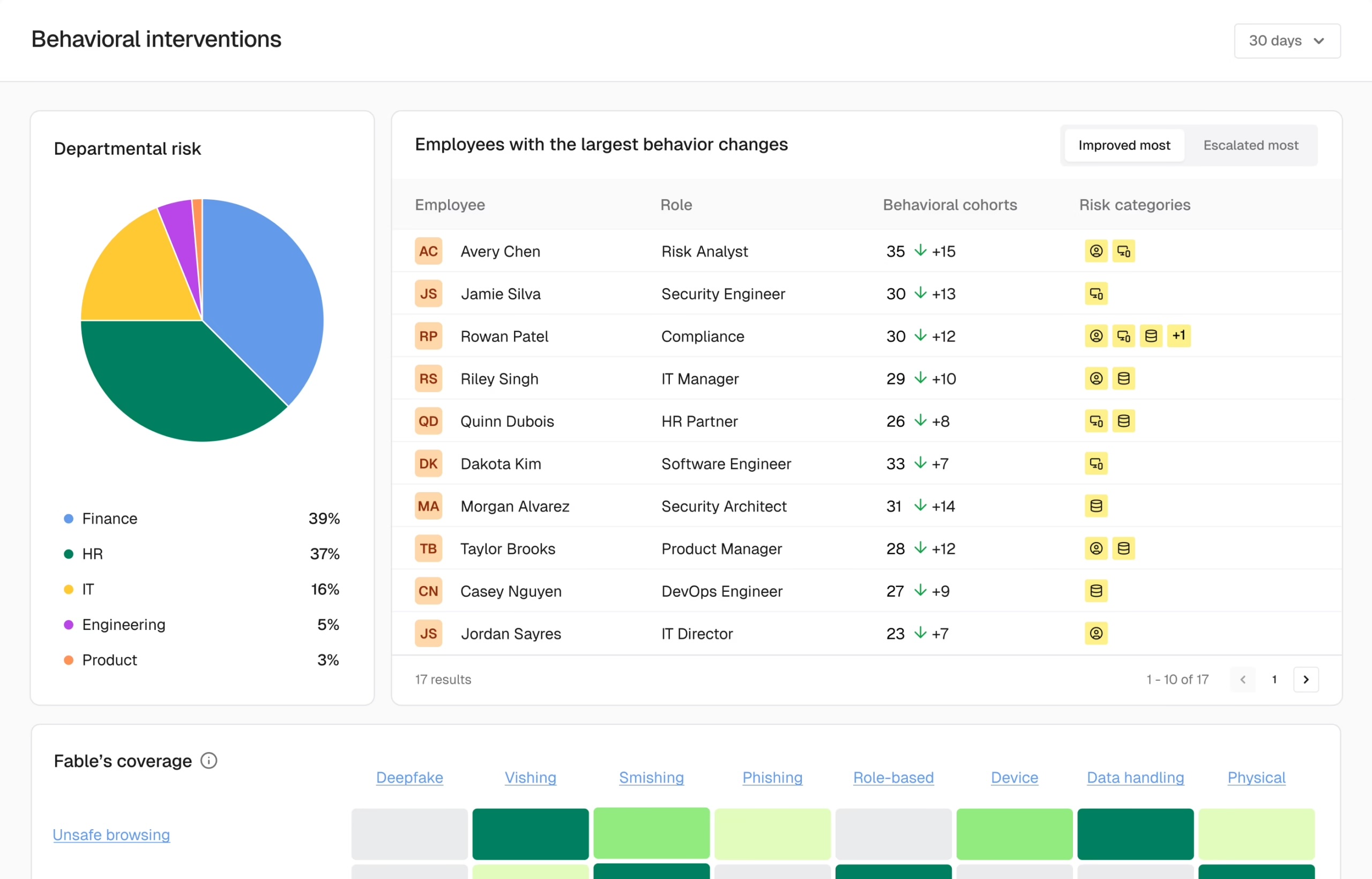Click the +1 risk category badge for Rowan Patel

pyautogui.click(x=1179, y=336)
